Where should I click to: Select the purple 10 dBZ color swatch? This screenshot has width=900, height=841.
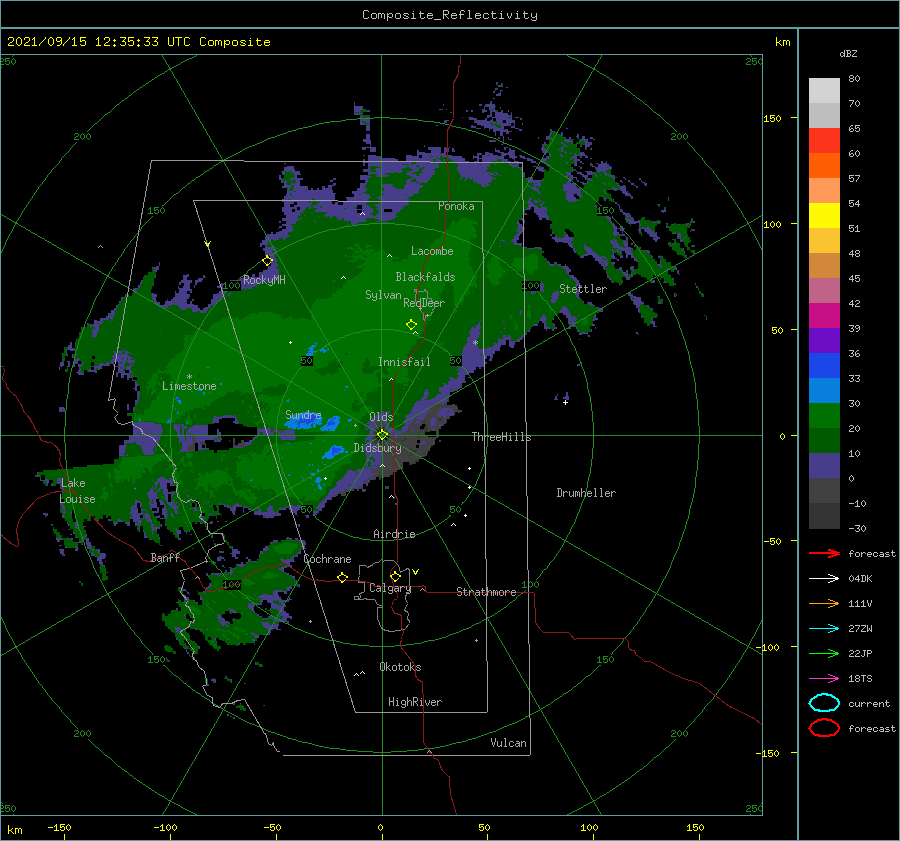click(x=824, y=465)
